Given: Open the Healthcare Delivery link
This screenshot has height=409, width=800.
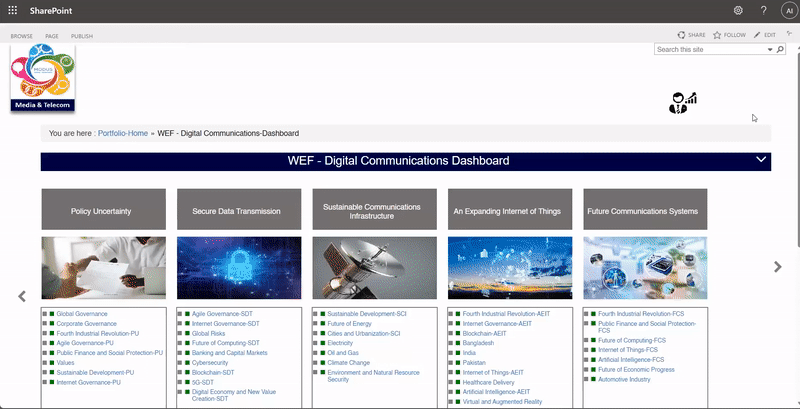Looking at the screenshot, I should pyautogui.click(x=488, y=382).
